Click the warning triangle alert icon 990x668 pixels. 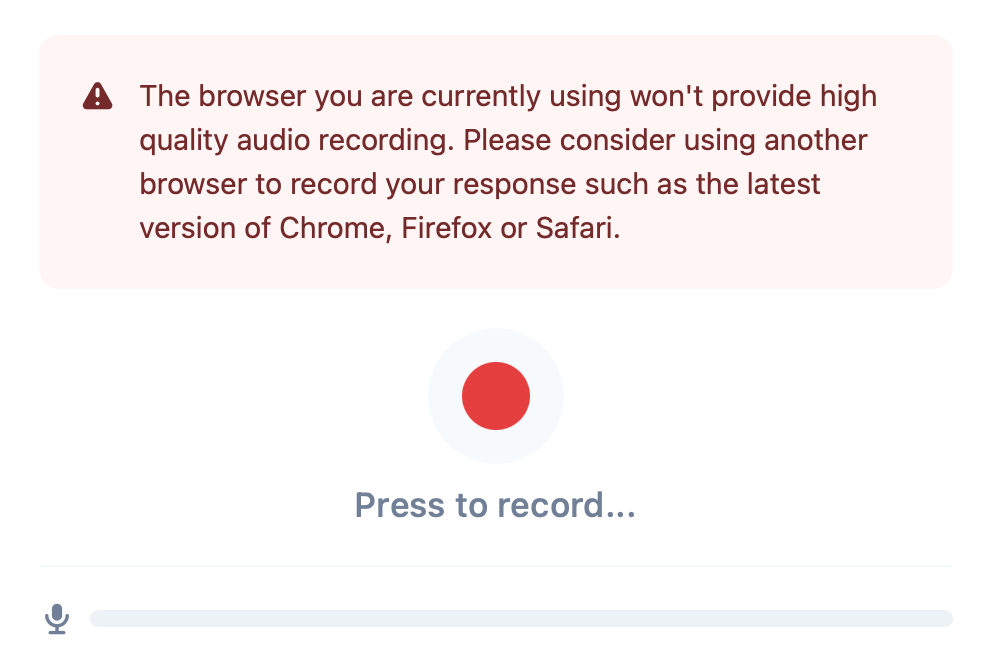click(x=97, y=96)
